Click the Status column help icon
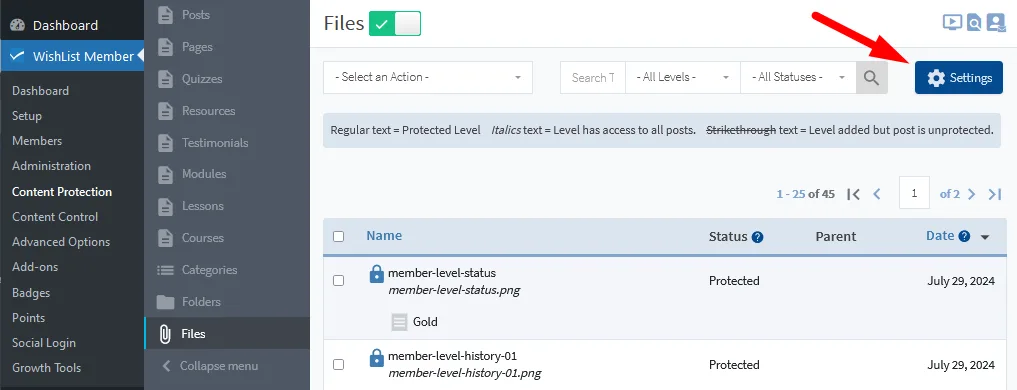This screenshot has height=390, width=1017. [758, 237]
